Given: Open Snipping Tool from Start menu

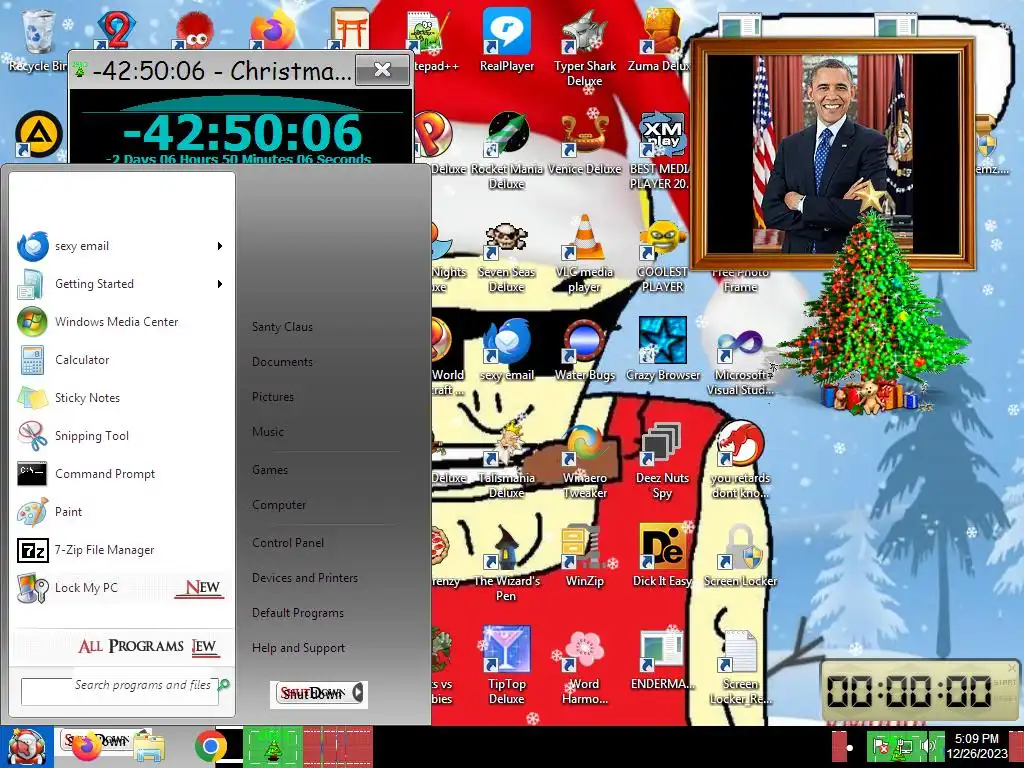Looking at the screenshot, I should click(x=121, y=436).
